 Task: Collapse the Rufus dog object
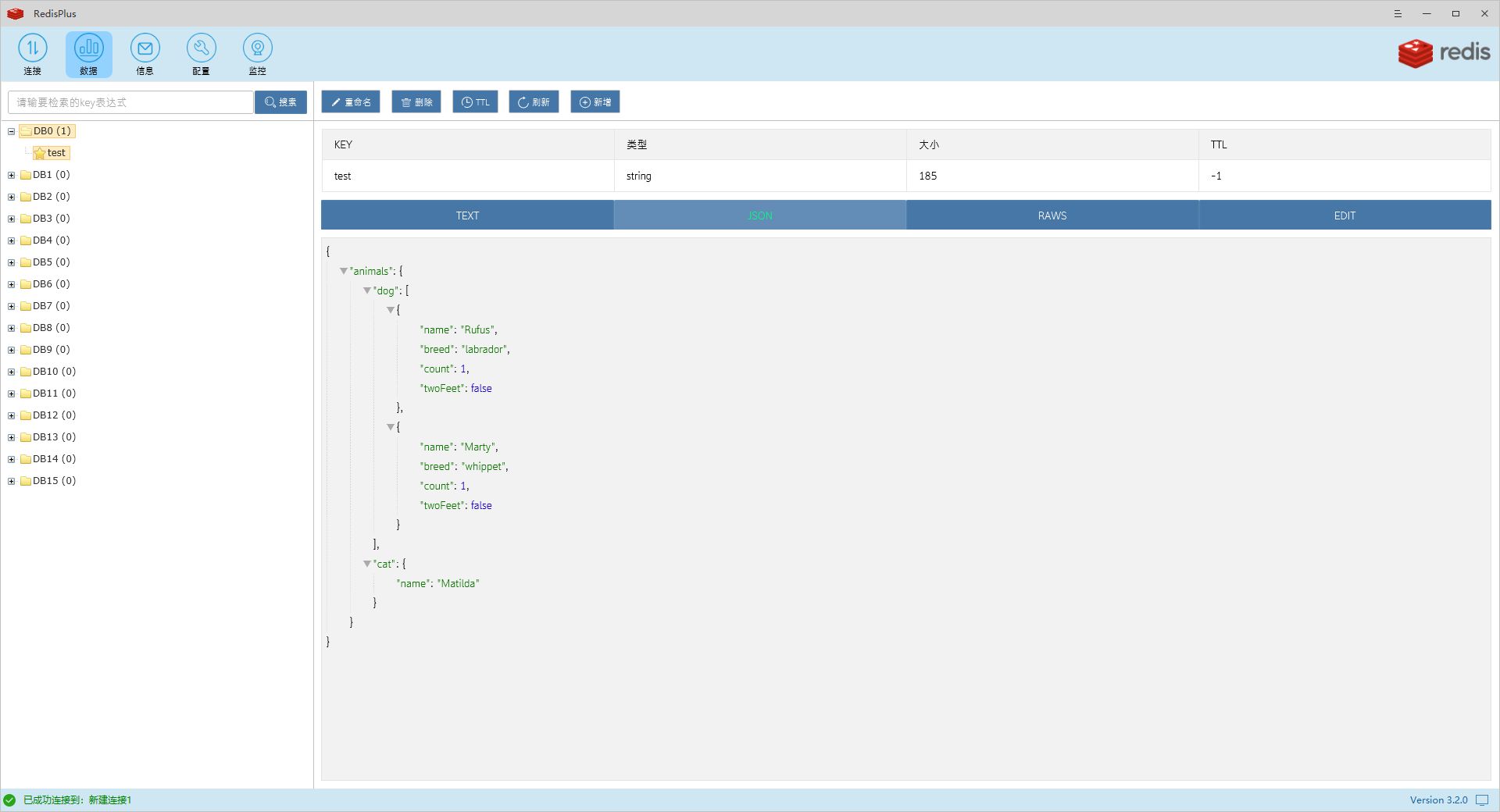pyautogui.click(x=390, y=310)
